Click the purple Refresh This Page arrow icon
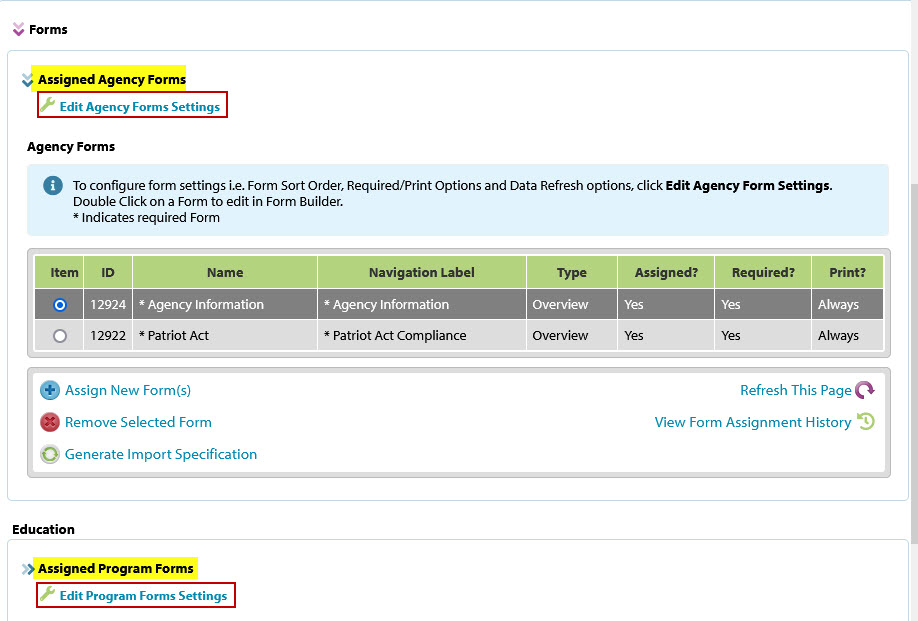The width and height of the screenshot is (918, 621). click(865, 391)
